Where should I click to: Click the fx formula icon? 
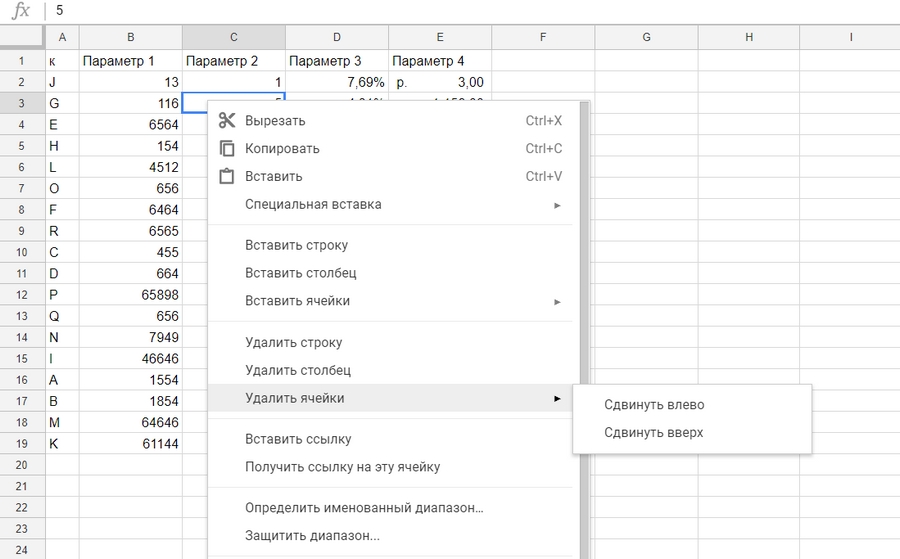(21, 11)
